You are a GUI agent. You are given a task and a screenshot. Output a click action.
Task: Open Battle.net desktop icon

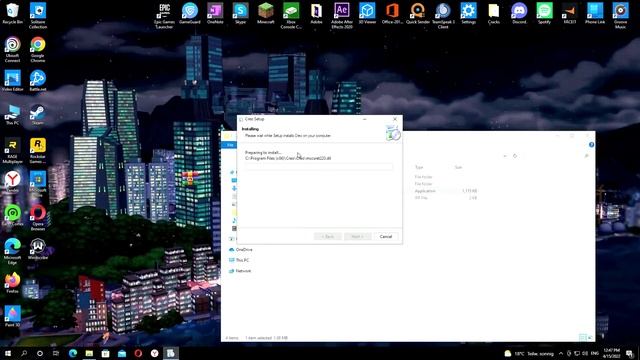click(38, 81)
